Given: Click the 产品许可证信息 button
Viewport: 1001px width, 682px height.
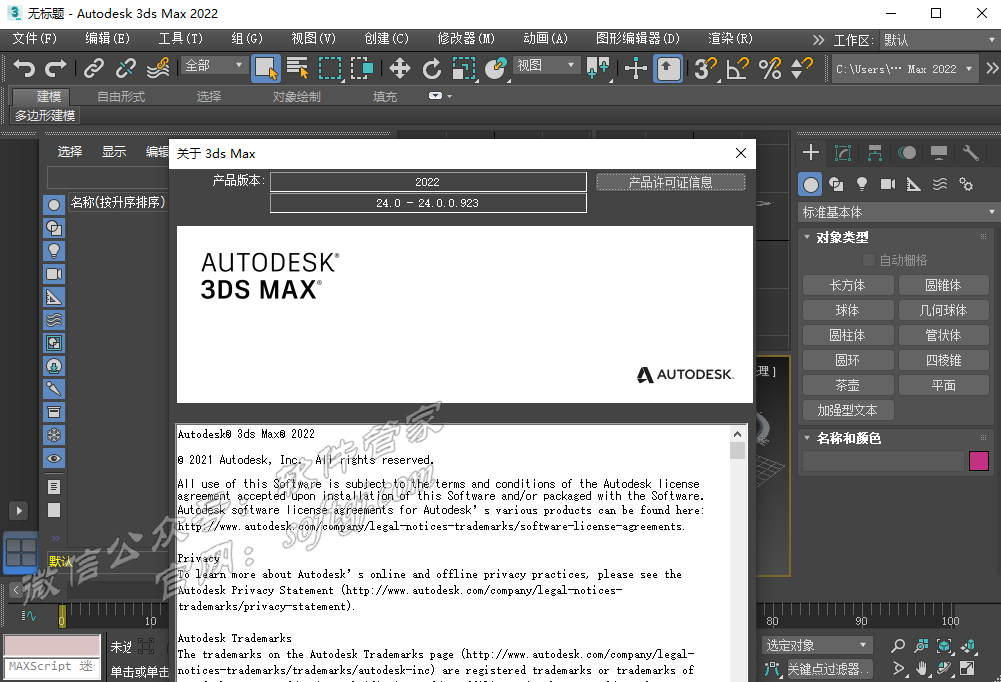Looking at the screenshot, I should point(670,182).
